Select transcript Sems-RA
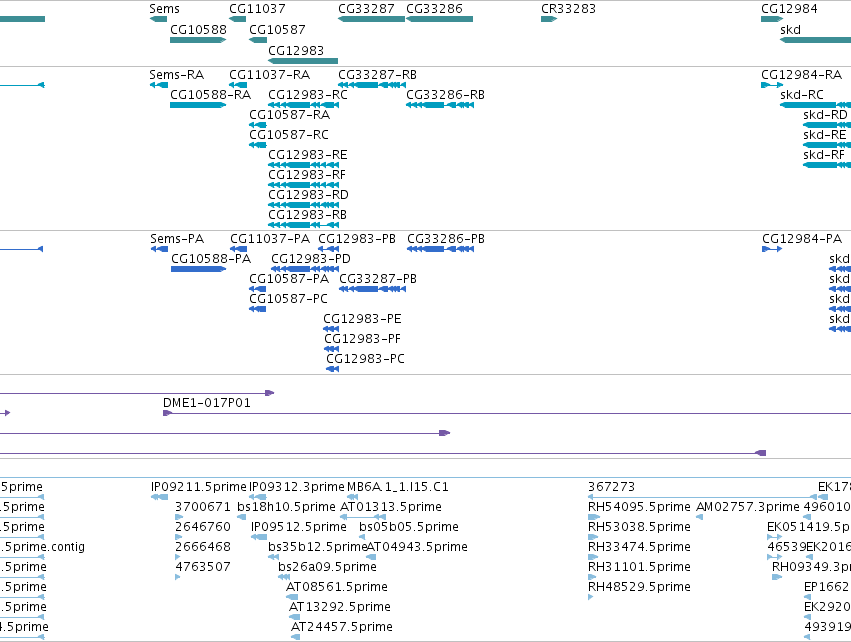 (177, 75)
